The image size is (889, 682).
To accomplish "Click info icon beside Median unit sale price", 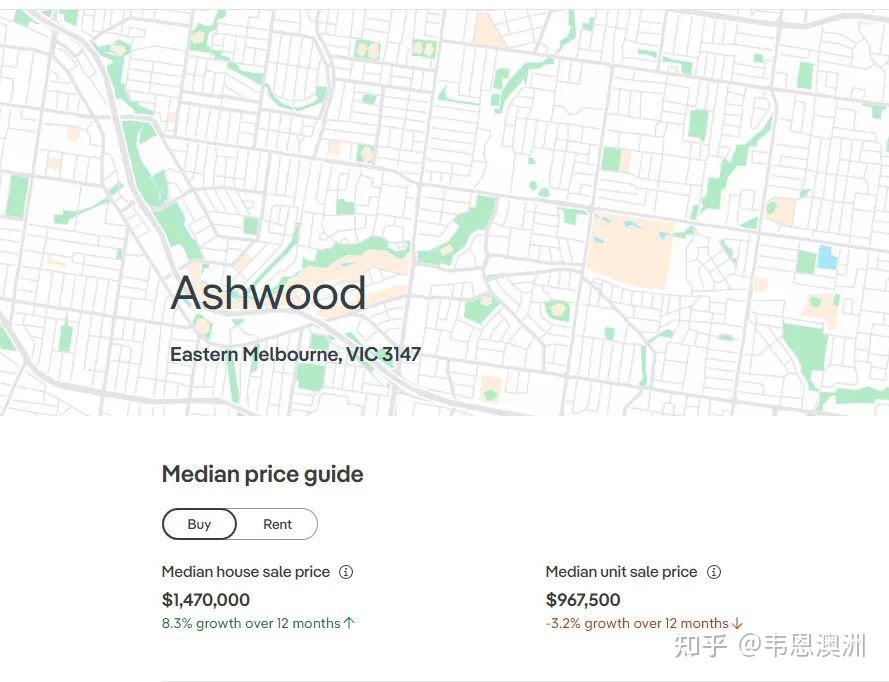I will 714,572.
